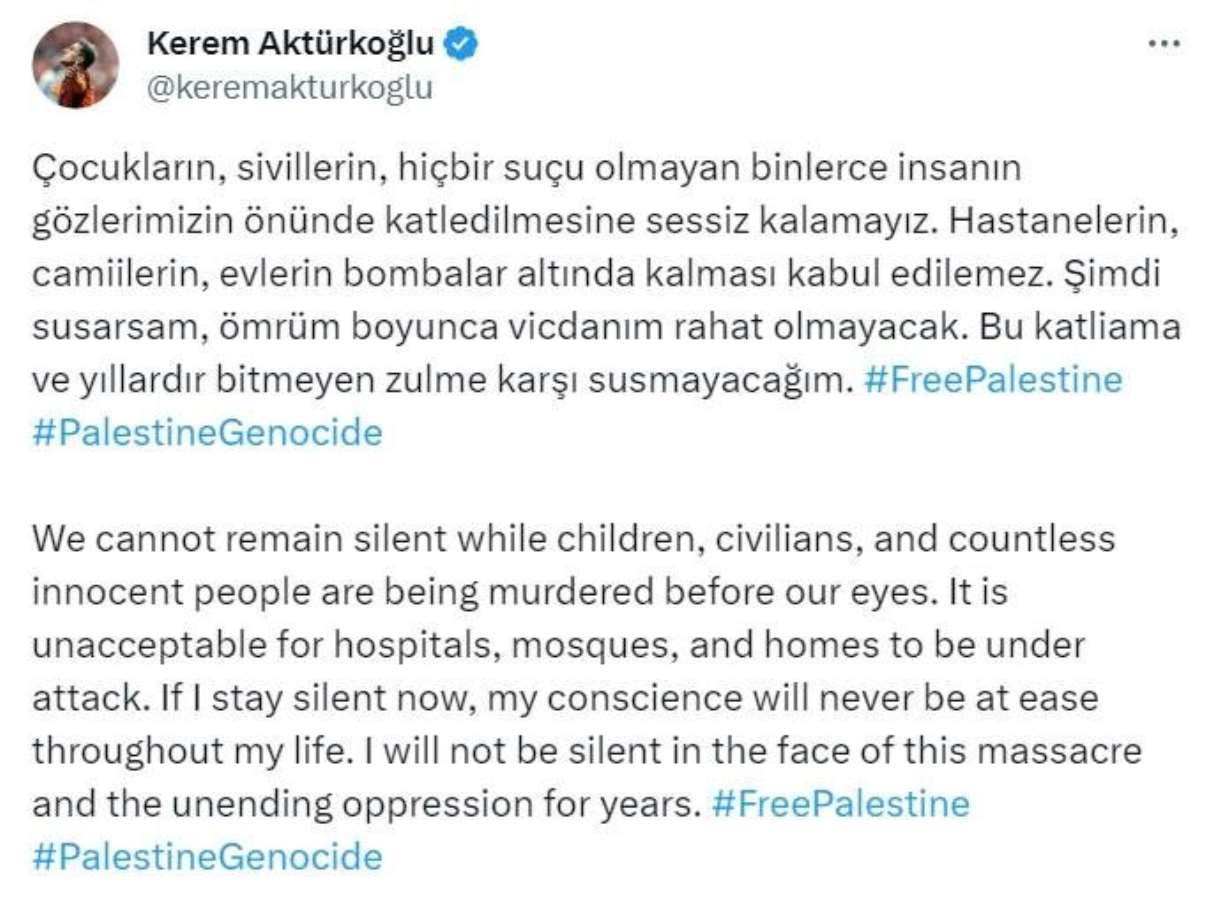Open #FreePalestine hashtag after the Turkish text
The height and width of the screenshot is (900, 1213).
pos(992,381)
